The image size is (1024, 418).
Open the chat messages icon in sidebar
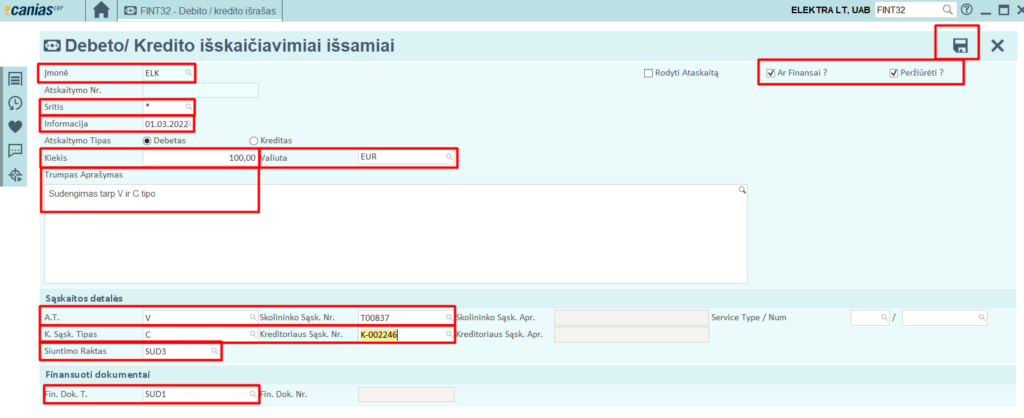pos(15,151)
